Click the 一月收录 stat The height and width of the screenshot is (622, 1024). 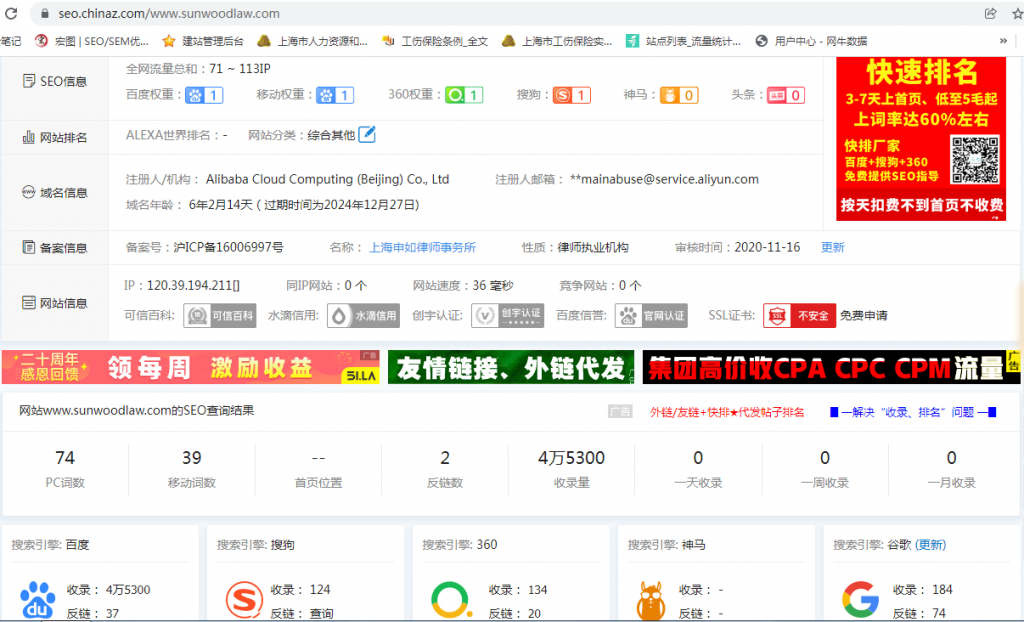[x=952, y=470]
